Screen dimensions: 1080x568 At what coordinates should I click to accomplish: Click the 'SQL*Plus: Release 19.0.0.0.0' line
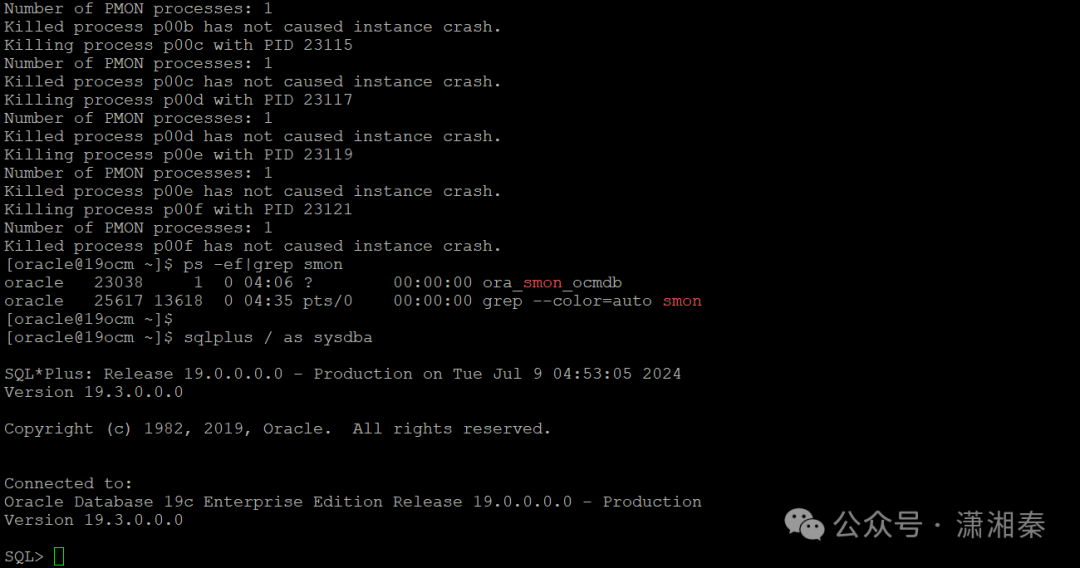tap(342, 374)
